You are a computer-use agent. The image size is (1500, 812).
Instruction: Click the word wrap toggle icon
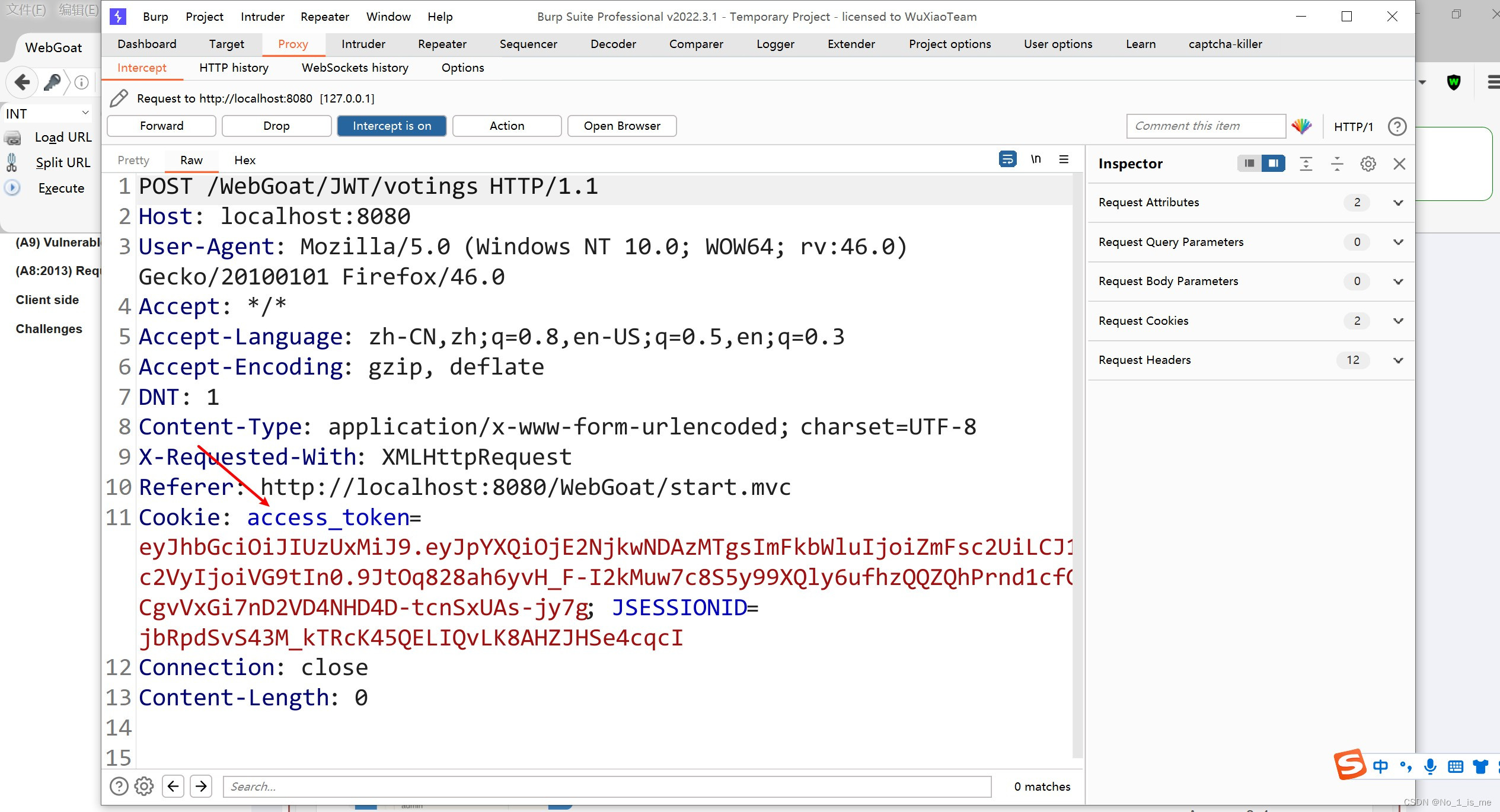[1007, 160]
